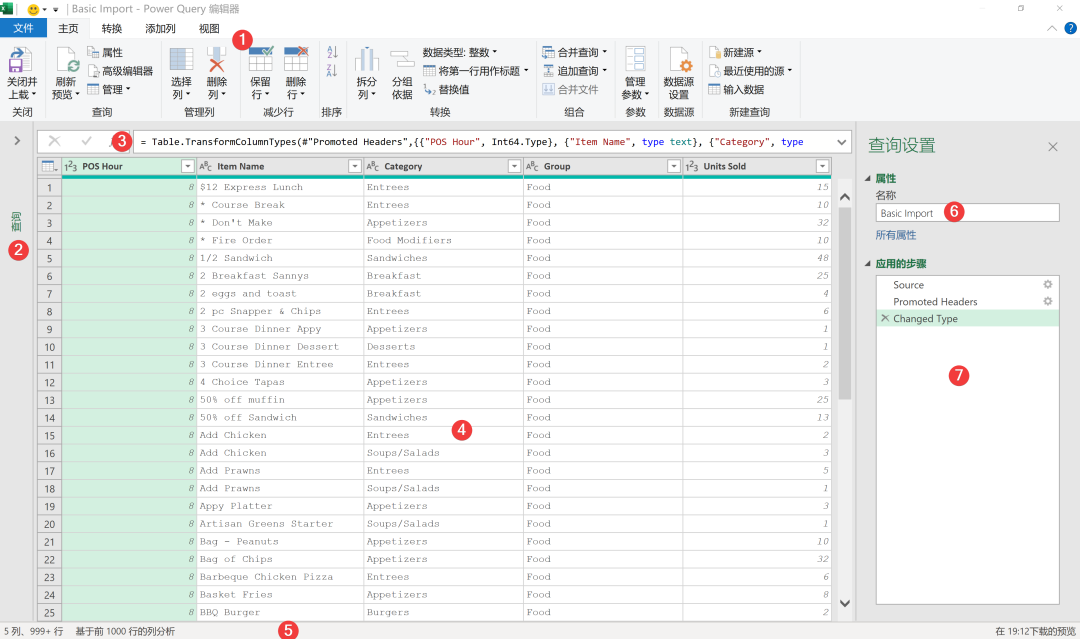Collapse the ribbon with the chevron arrow
The width and height of the screenshot is (1080, 639).
[1050, 28]
